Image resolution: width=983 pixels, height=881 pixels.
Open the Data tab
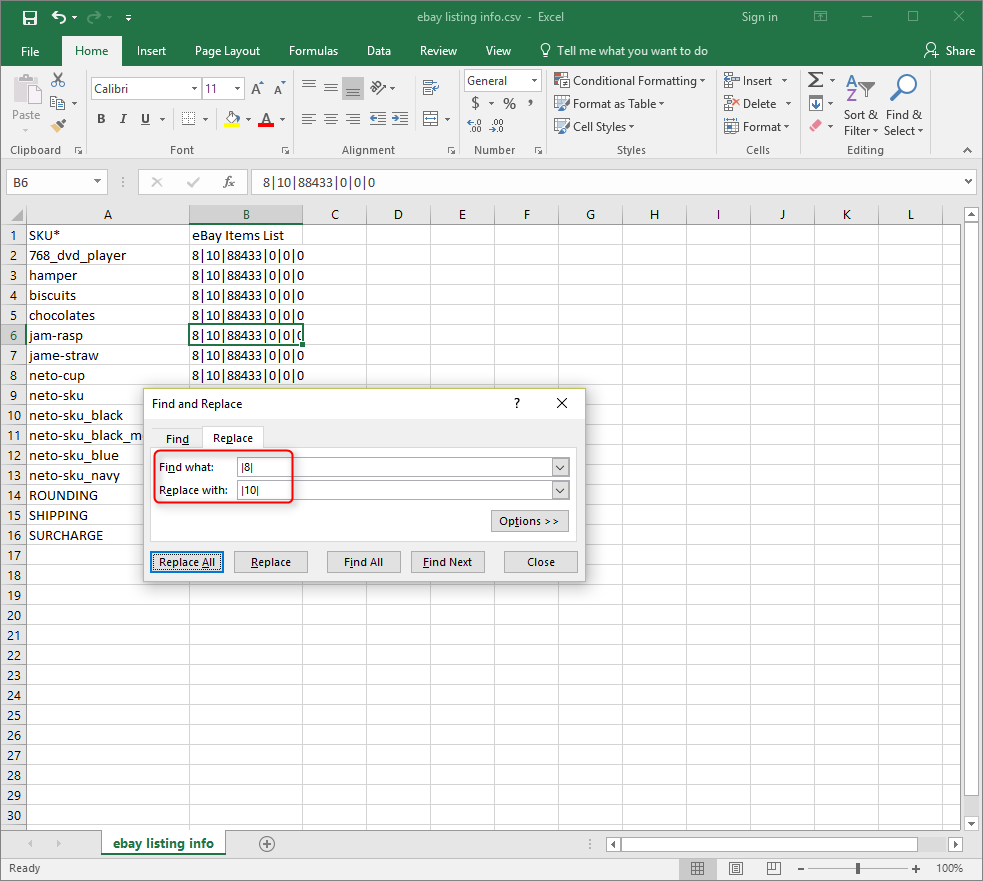coord(379,51)
